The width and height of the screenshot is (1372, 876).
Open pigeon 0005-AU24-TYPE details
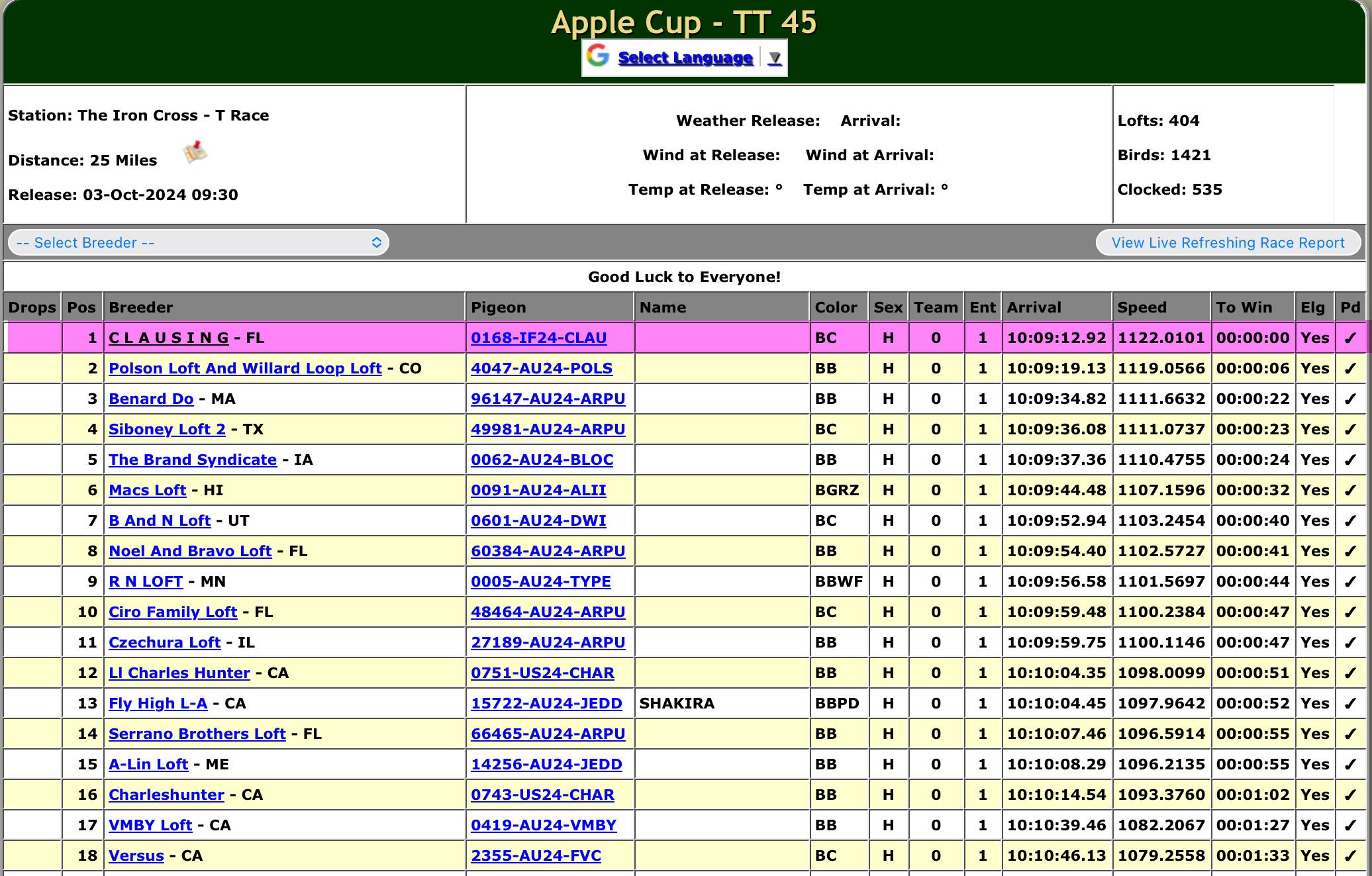coord(541,581)
